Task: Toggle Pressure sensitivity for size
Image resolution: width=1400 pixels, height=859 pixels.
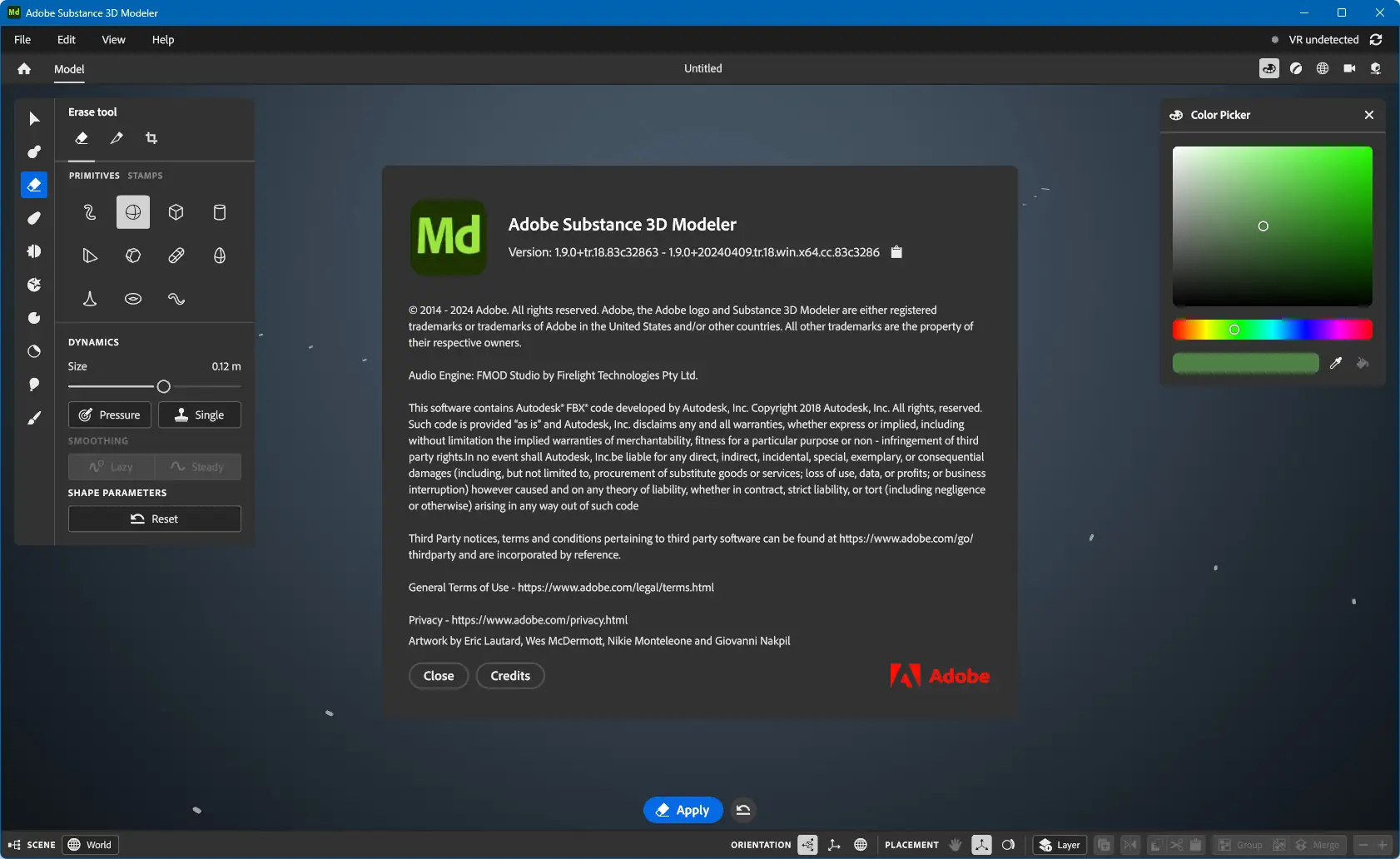Action: click(110, 415)
